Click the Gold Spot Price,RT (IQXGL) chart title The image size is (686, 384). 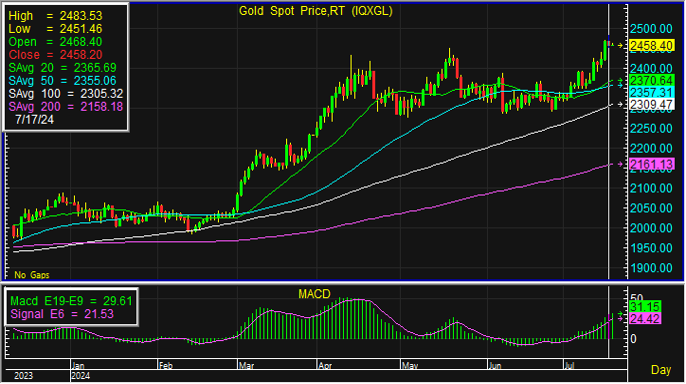(315, 11)
